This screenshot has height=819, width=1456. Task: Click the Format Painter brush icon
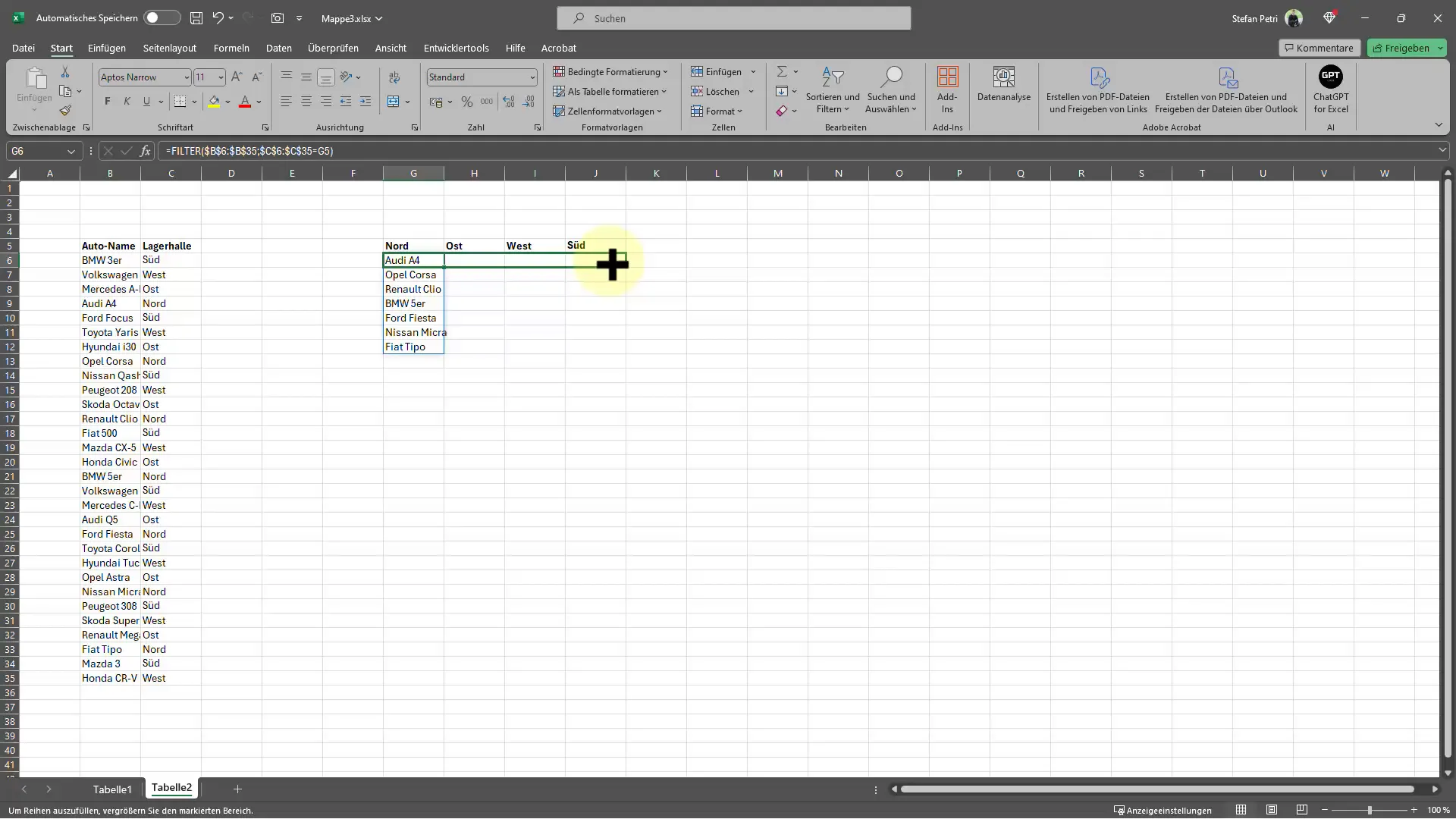[x=65, y=111]
